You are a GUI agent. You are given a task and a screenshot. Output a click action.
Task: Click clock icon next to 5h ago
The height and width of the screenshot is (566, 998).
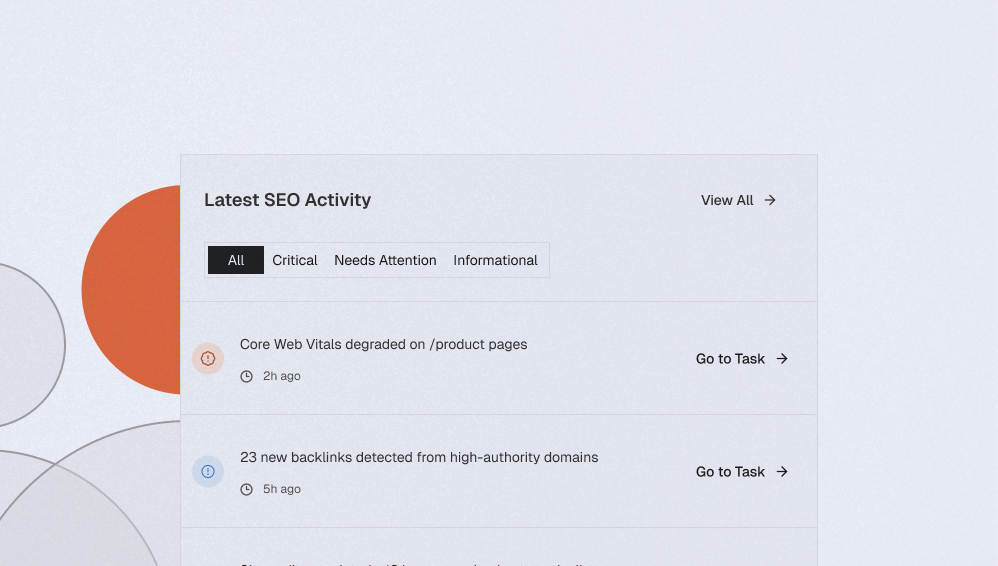point(246,489)
